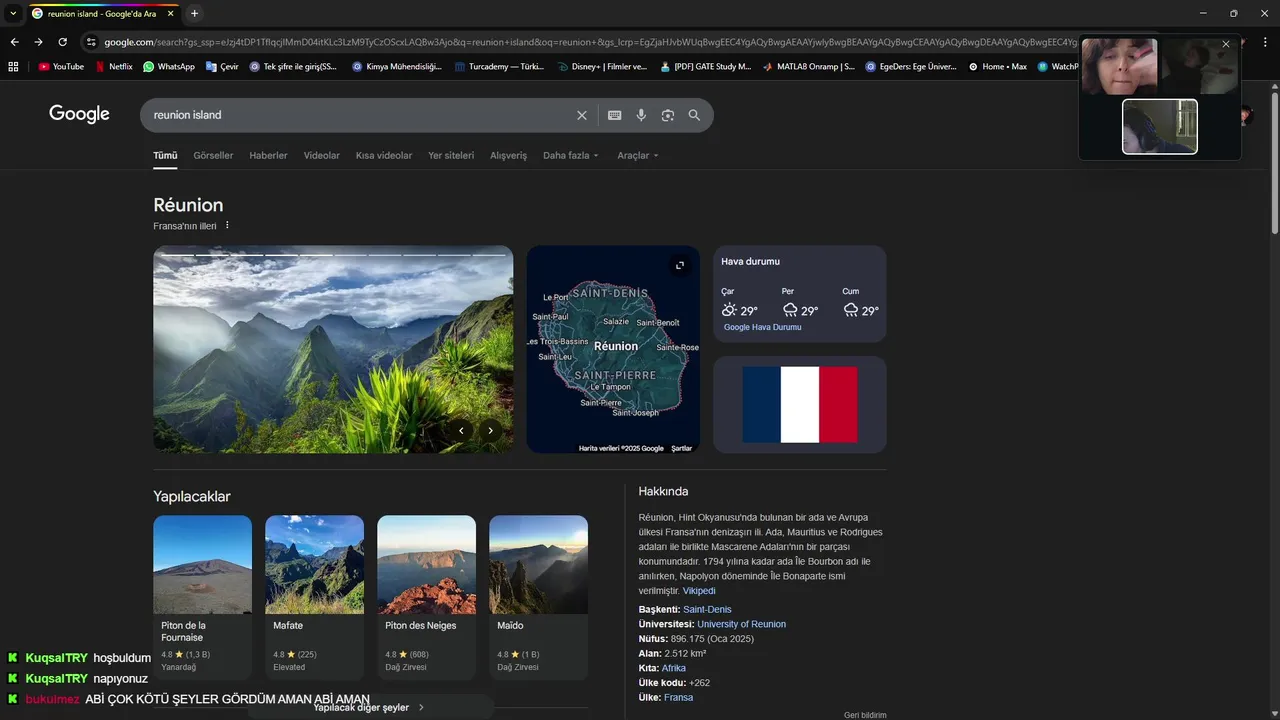
Task: Click the Réunion mountain landscape photo
Action: (x=333, y=349)
